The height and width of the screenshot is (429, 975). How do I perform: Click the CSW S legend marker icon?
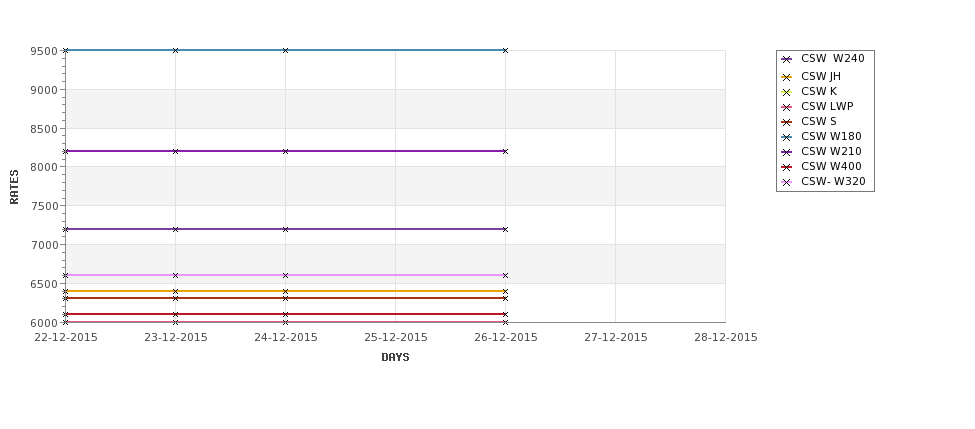(786, 122)
